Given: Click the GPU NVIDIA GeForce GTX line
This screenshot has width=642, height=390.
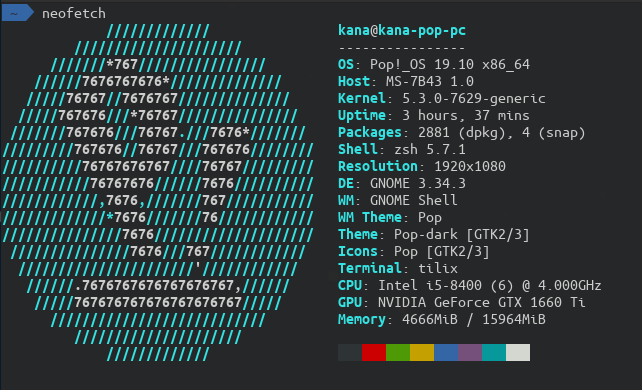Looking at the screenshot, I should coord(462,302).
